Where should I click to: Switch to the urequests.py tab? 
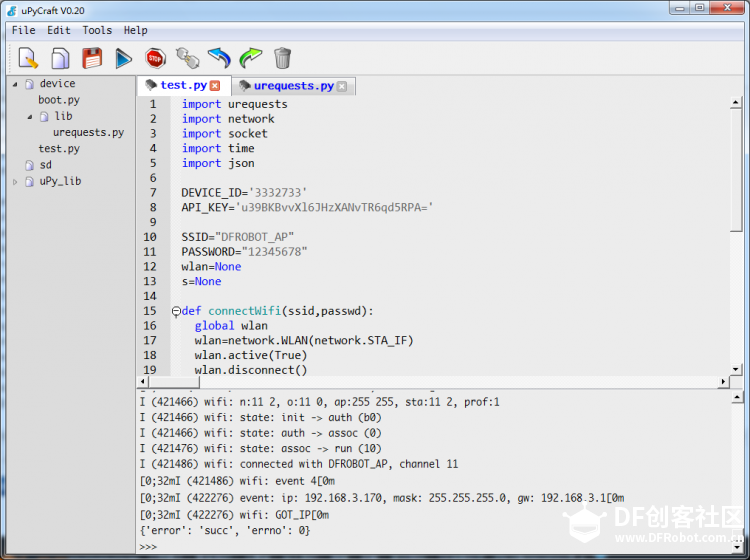coord(294,86)
